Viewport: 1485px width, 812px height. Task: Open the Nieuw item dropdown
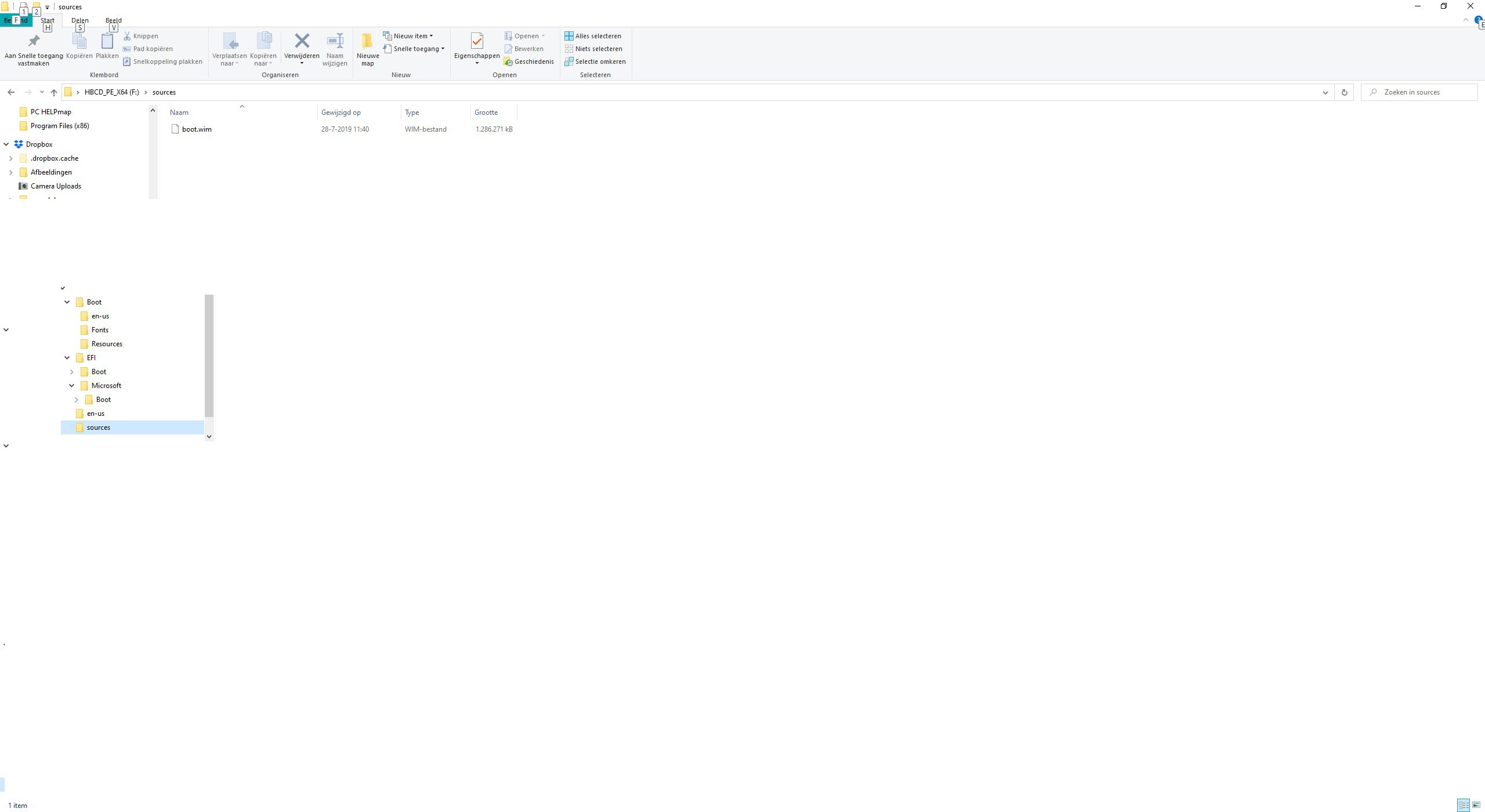tap(413, 36)
